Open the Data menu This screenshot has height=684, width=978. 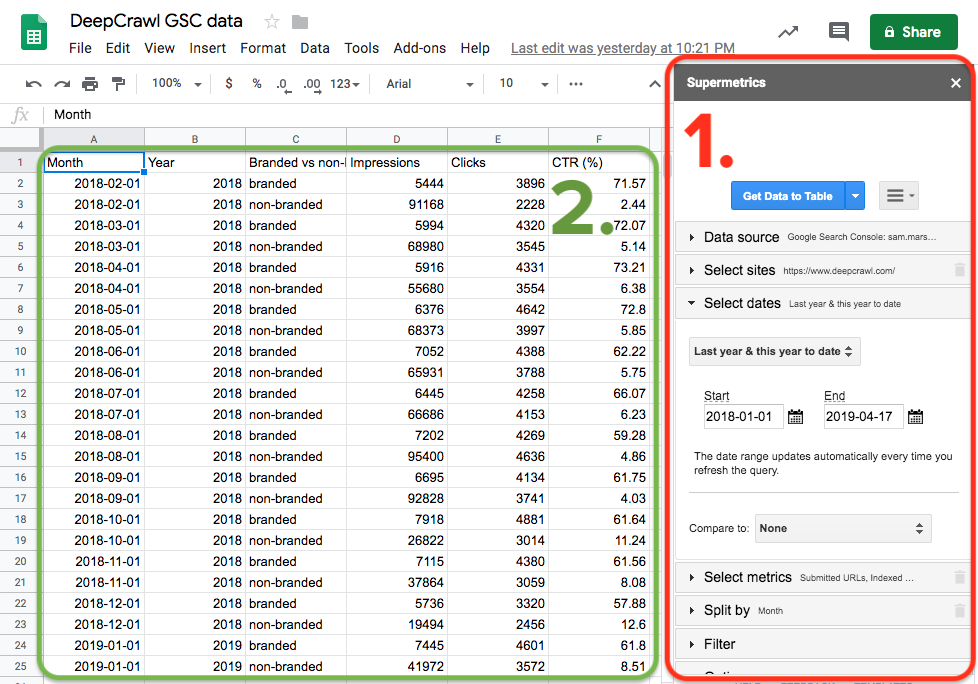click(315, 48)
